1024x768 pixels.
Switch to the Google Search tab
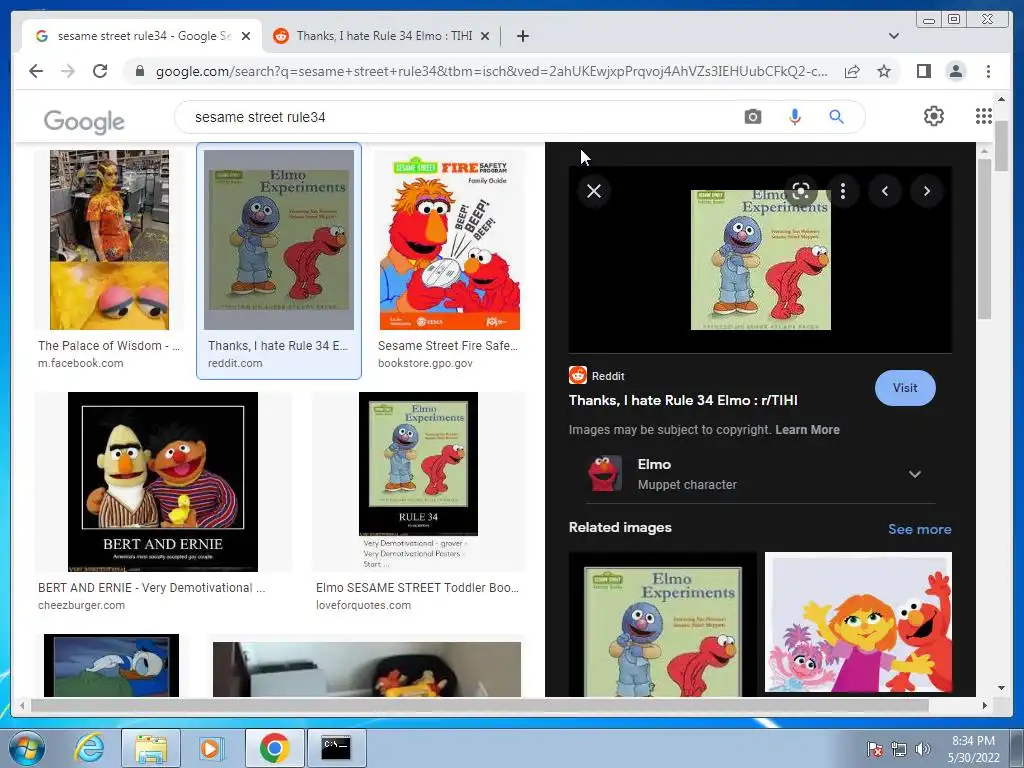[x=142, y=36]
